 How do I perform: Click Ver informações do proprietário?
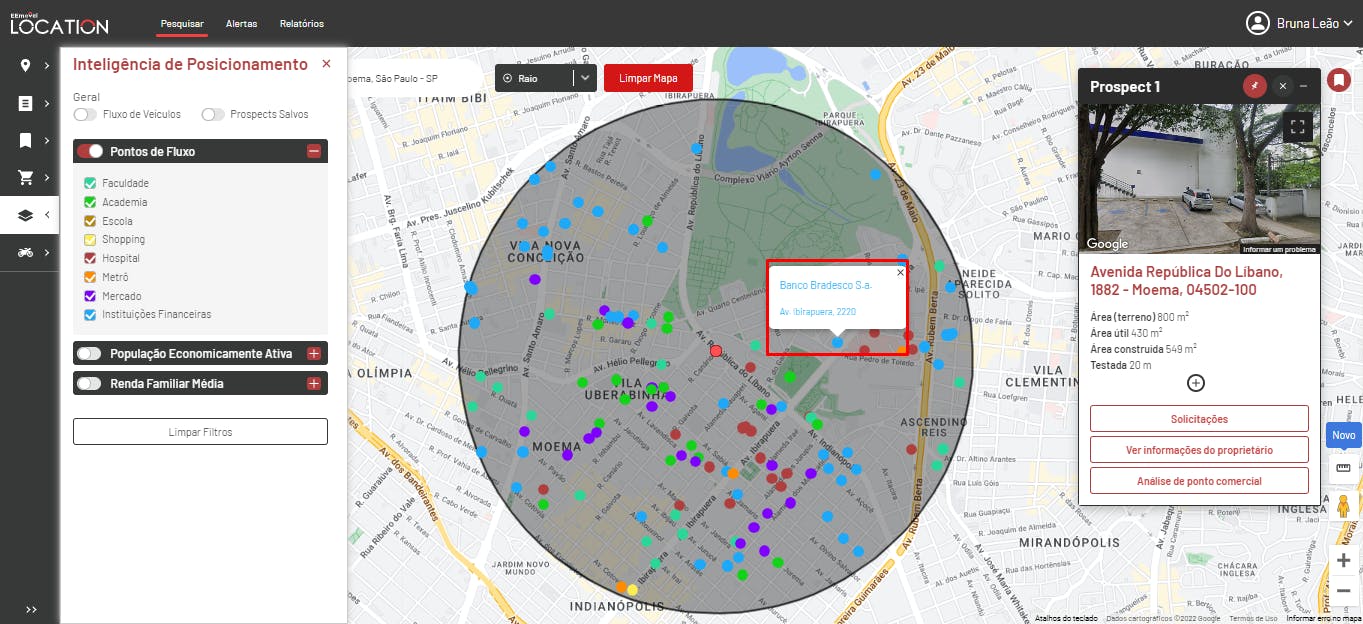[1199, 450]
